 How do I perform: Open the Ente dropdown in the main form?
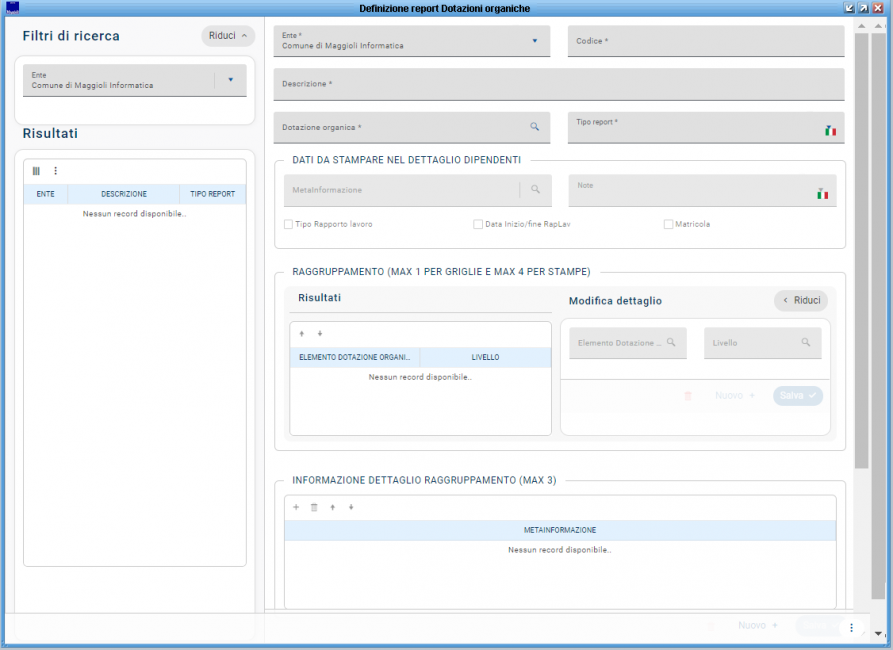pyautogui.click(x=534, y=41)
